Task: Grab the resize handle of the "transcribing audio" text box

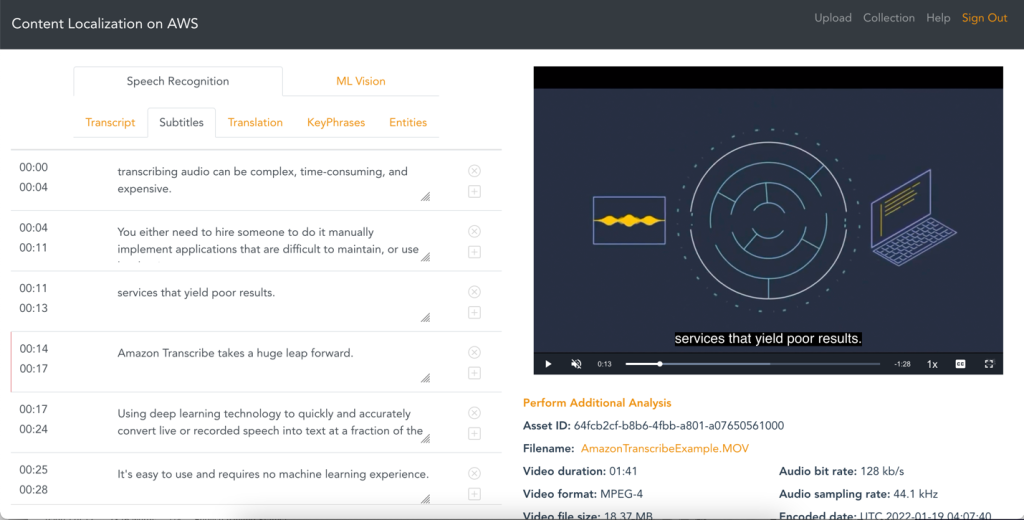Action: 426,196
